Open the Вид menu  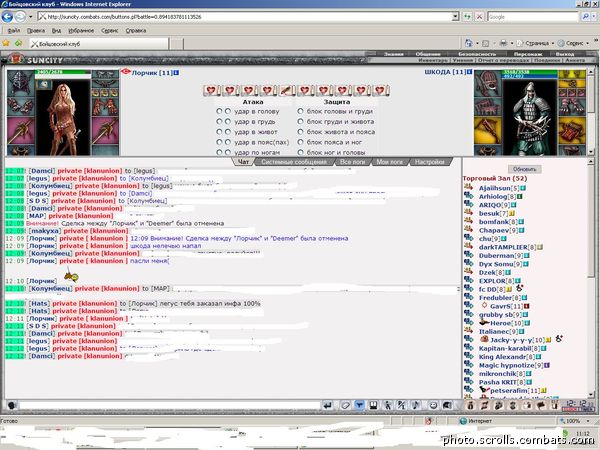[56, 31]
